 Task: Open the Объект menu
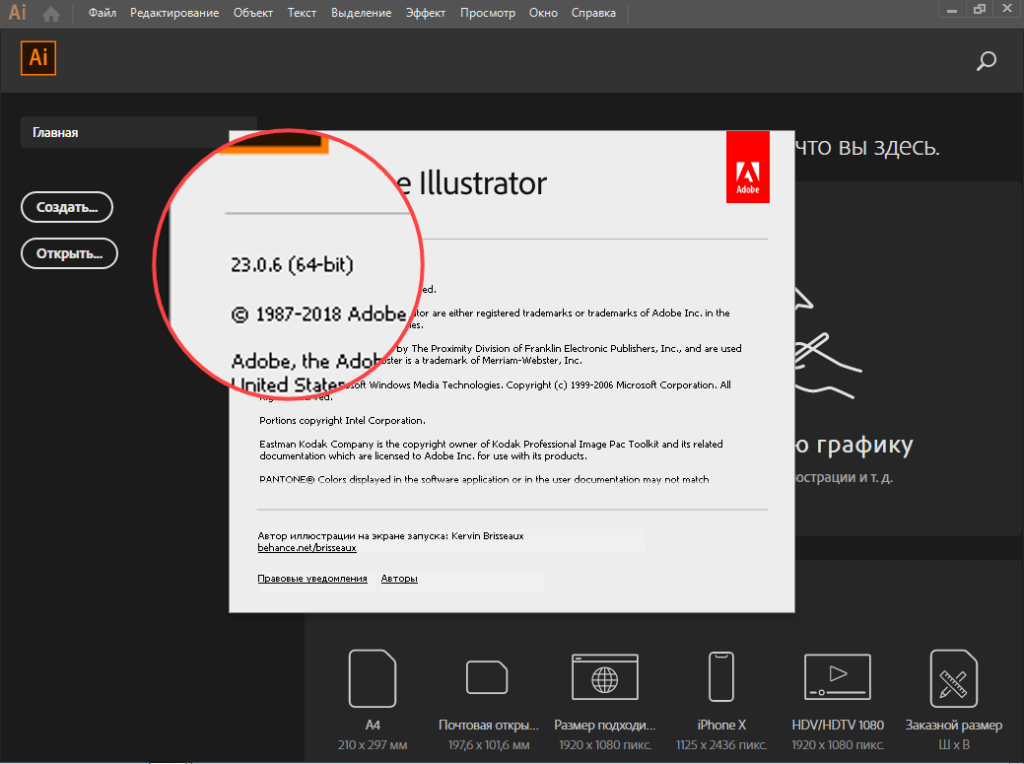tap(253, 13)
